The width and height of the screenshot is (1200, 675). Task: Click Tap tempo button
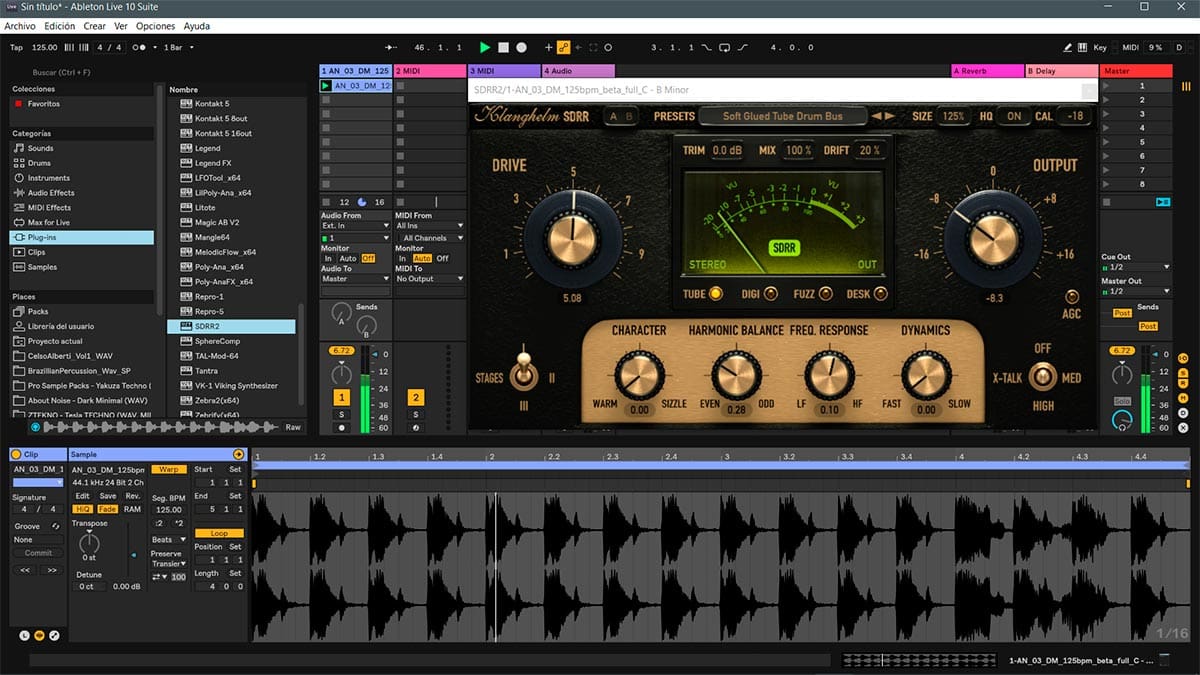pyautogui.click(x=16, y=47)
